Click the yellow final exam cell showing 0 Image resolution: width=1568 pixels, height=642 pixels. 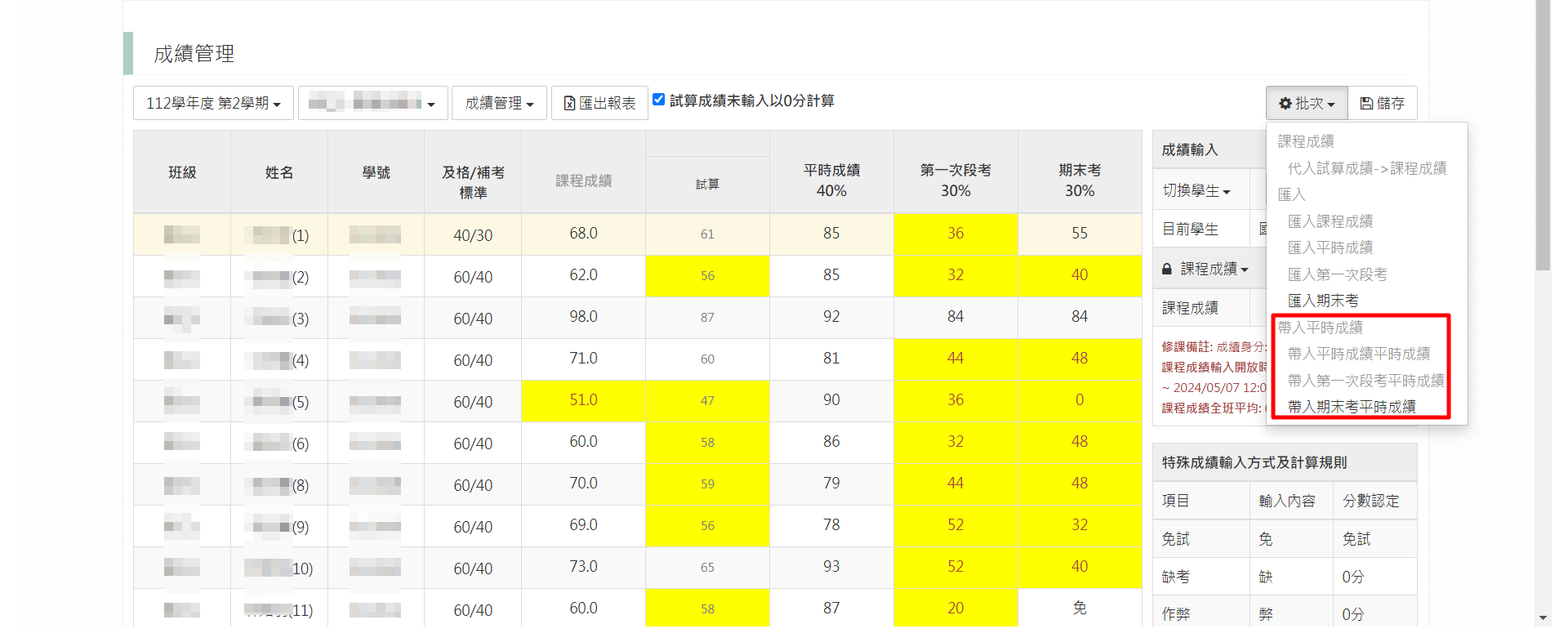click(1080, 400)
